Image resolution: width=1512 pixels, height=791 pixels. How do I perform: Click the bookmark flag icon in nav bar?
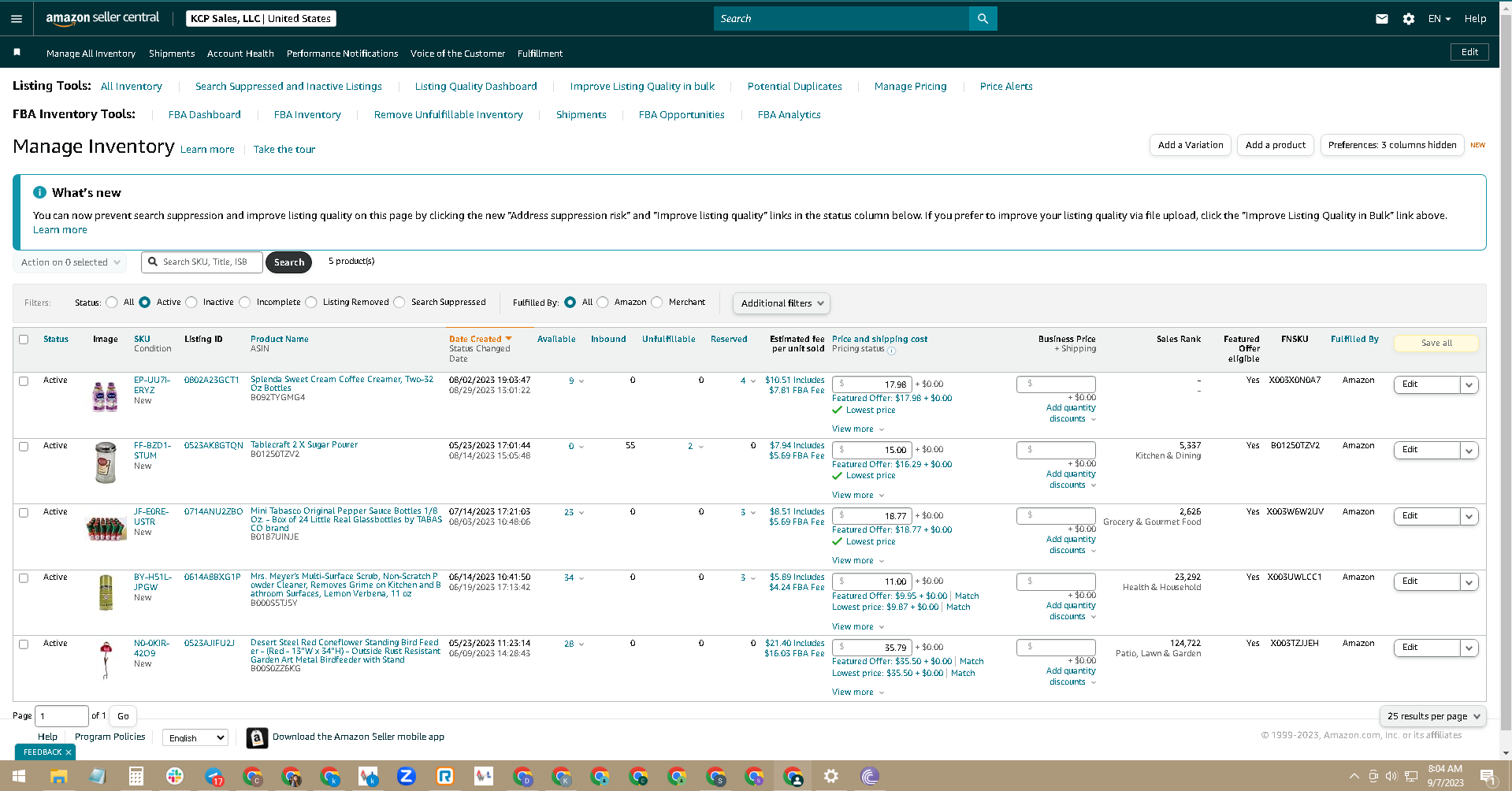point(17,52)
